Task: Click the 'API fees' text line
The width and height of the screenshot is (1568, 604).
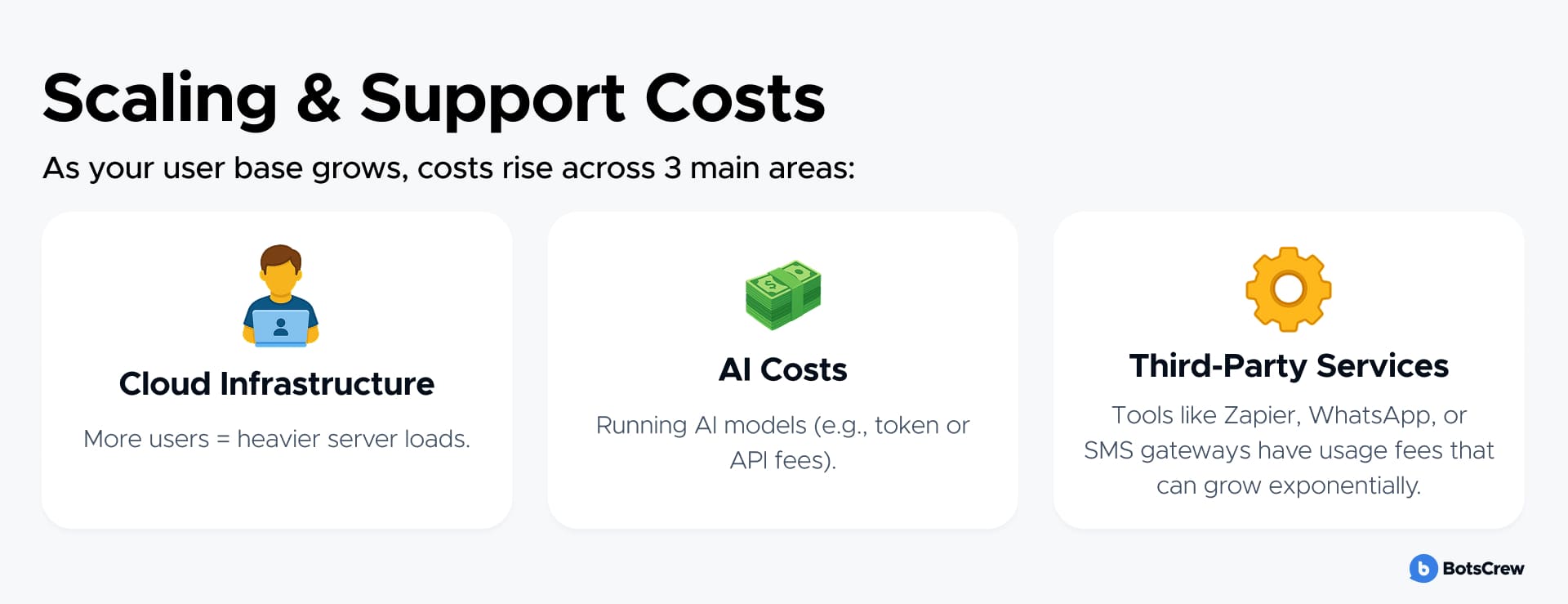Action: (782, 460)
